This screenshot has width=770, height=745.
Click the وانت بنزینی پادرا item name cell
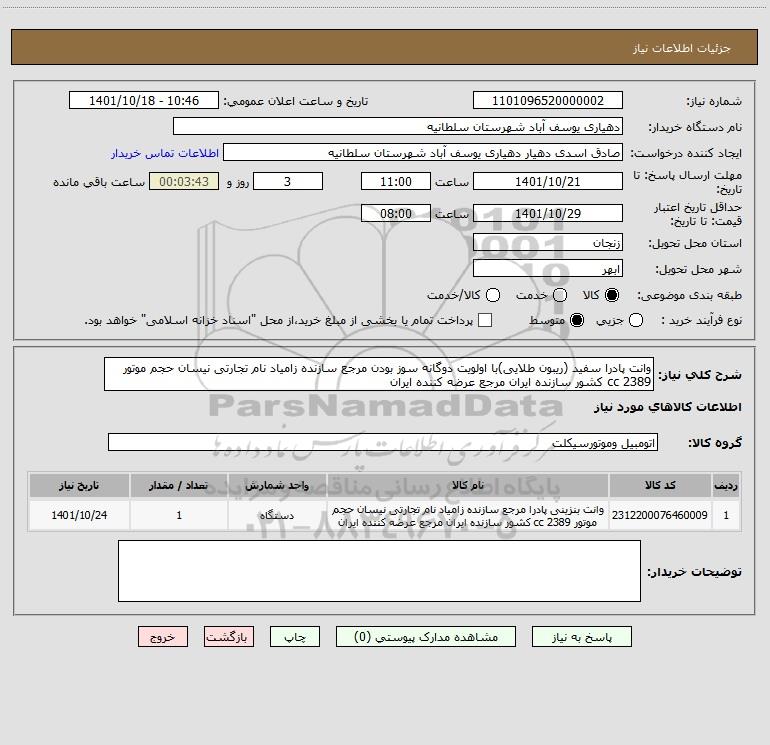(x=468, y=516)
